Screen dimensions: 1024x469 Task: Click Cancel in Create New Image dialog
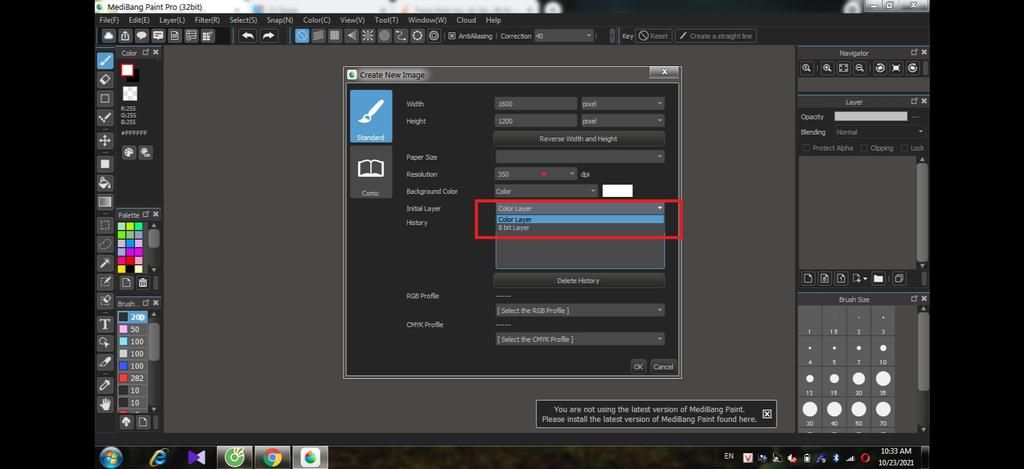(x=663, y=366)
